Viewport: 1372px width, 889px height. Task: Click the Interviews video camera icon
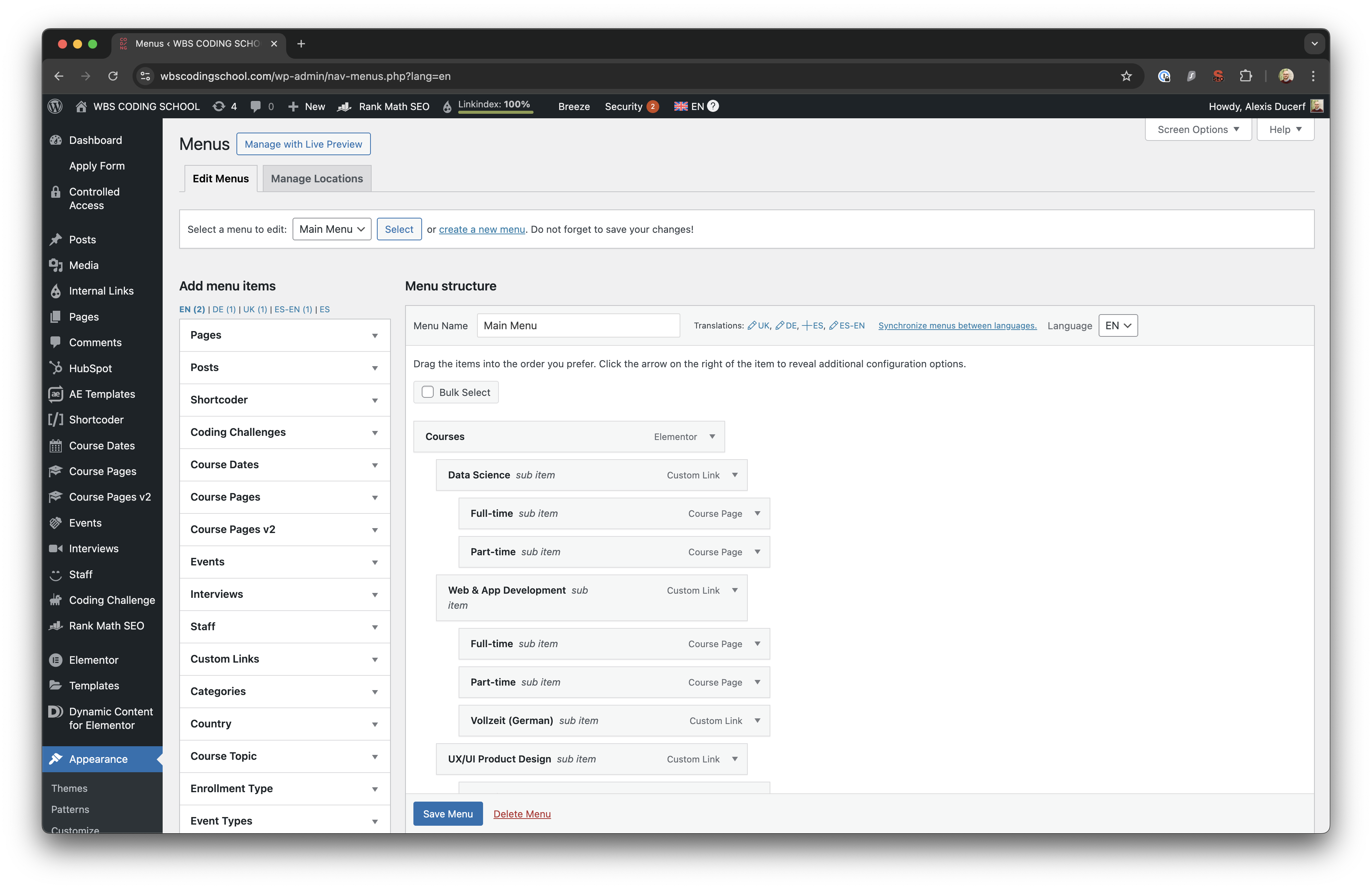pyautogui.click(x=56, y=548)
